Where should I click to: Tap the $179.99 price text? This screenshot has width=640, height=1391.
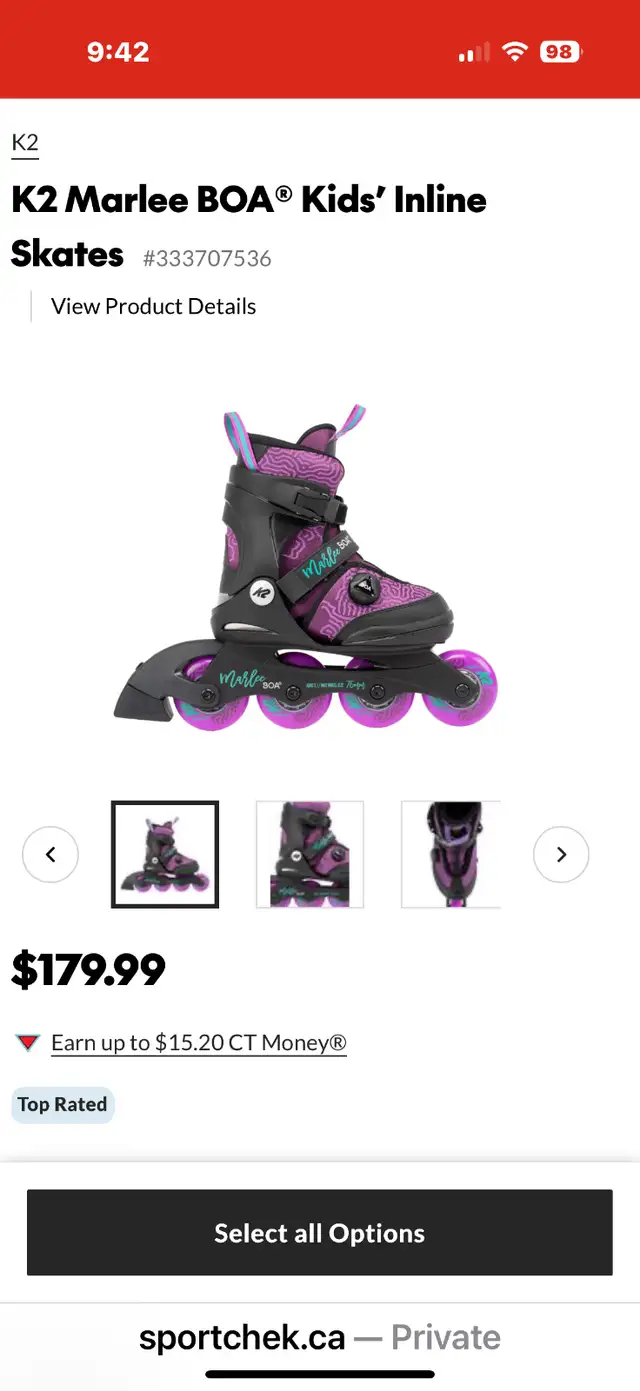[89, 970]
